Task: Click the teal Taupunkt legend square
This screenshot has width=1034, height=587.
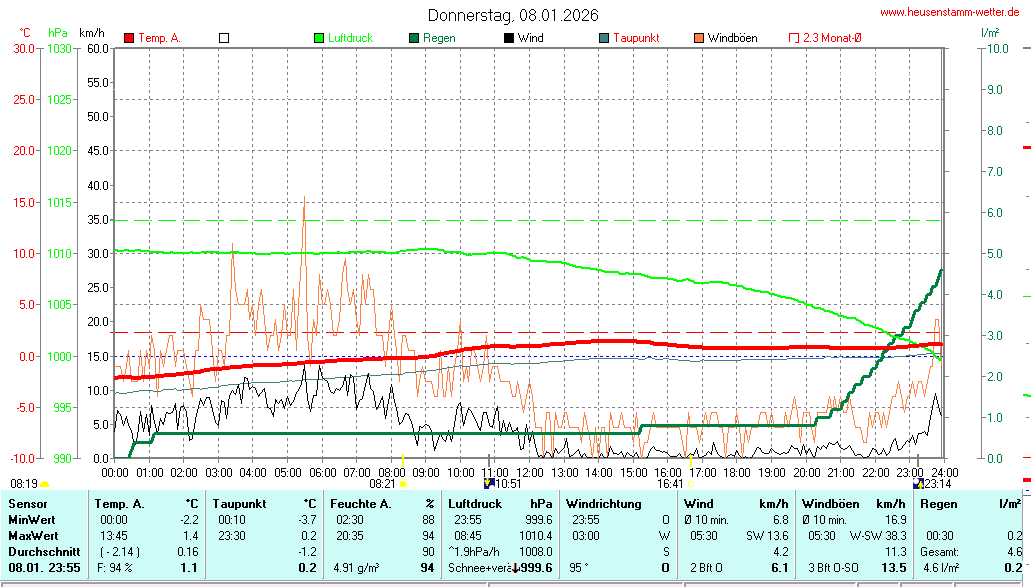Action: [604, 38]
